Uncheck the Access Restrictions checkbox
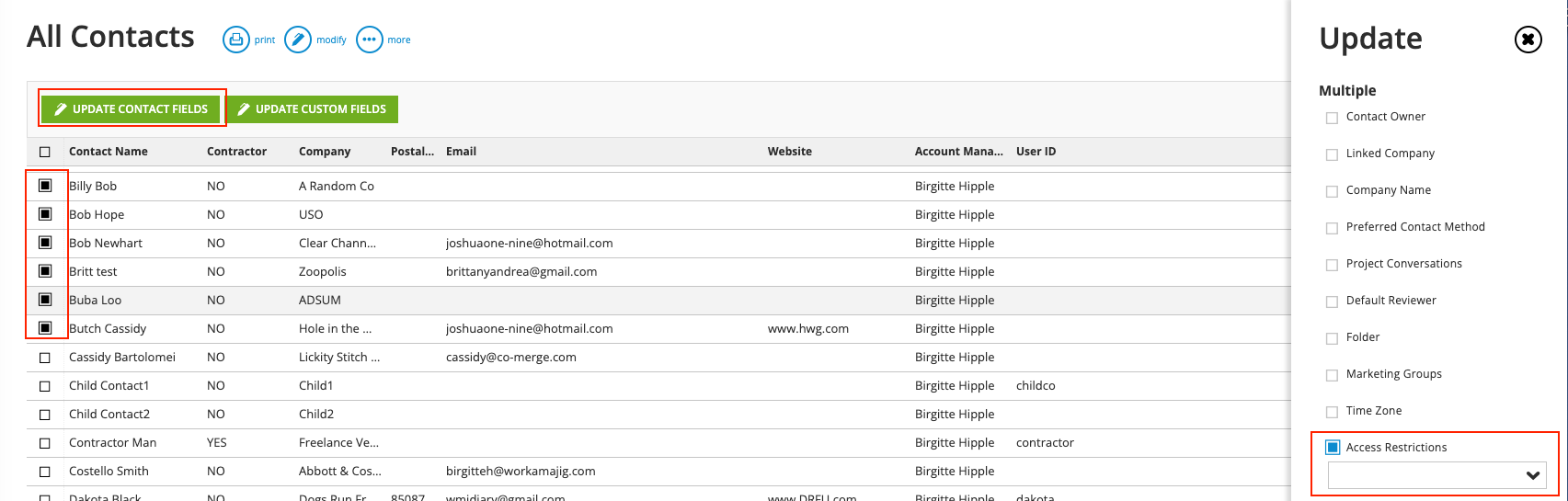The height and width of the screenshot is (501, 1568). (x=1333, y=448)
